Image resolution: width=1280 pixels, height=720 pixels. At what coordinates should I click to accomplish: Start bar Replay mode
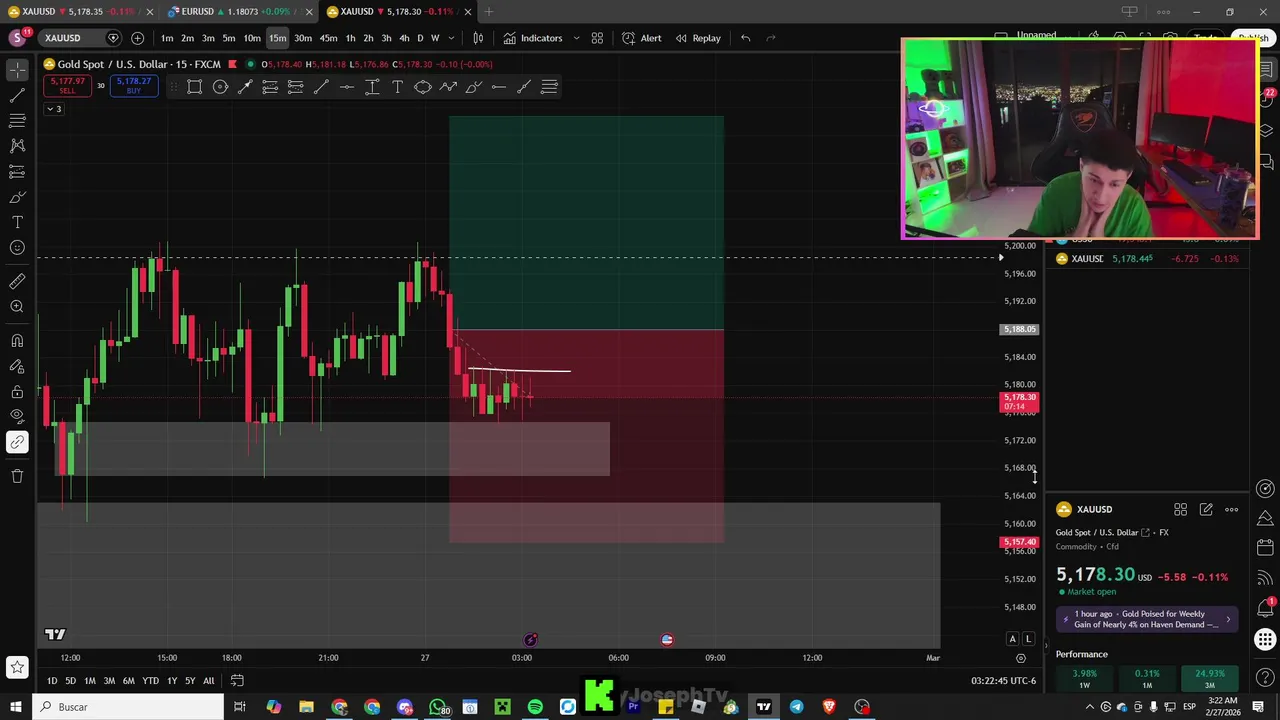[x=698, y=38]
